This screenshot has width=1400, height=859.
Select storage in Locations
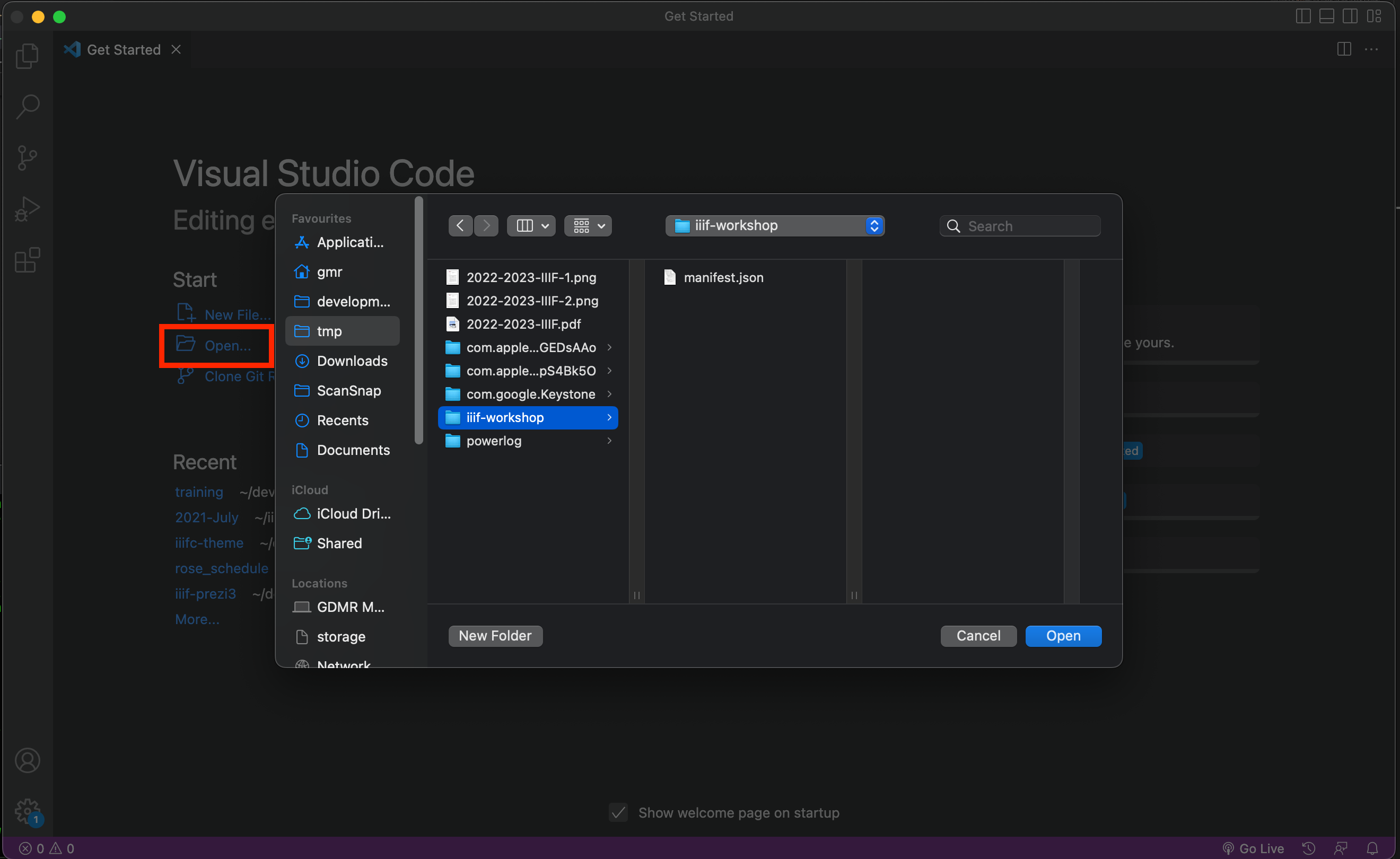point(343,636)
